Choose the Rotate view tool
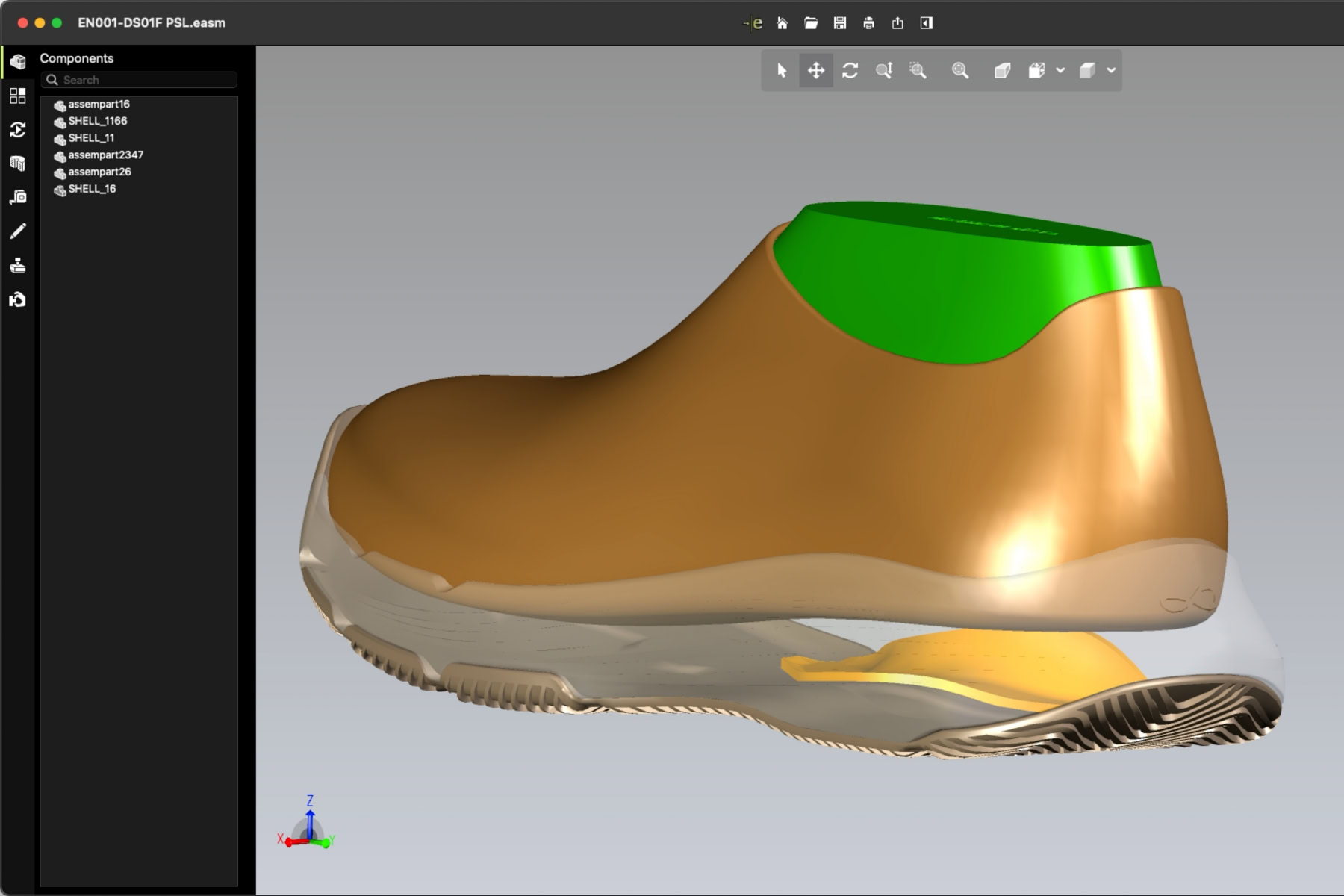The image size is (1344, 896). click(x=850, y=70)
